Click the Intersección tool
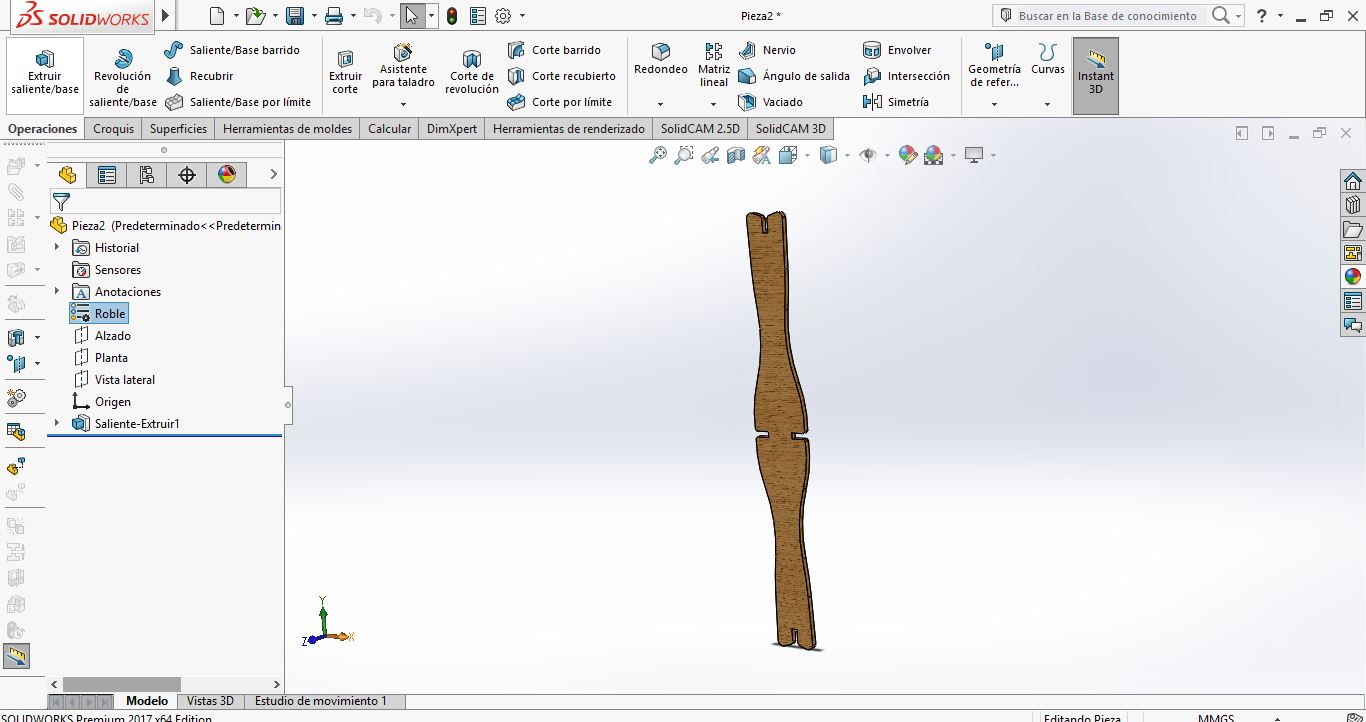1366x722 pixels. 906,76
